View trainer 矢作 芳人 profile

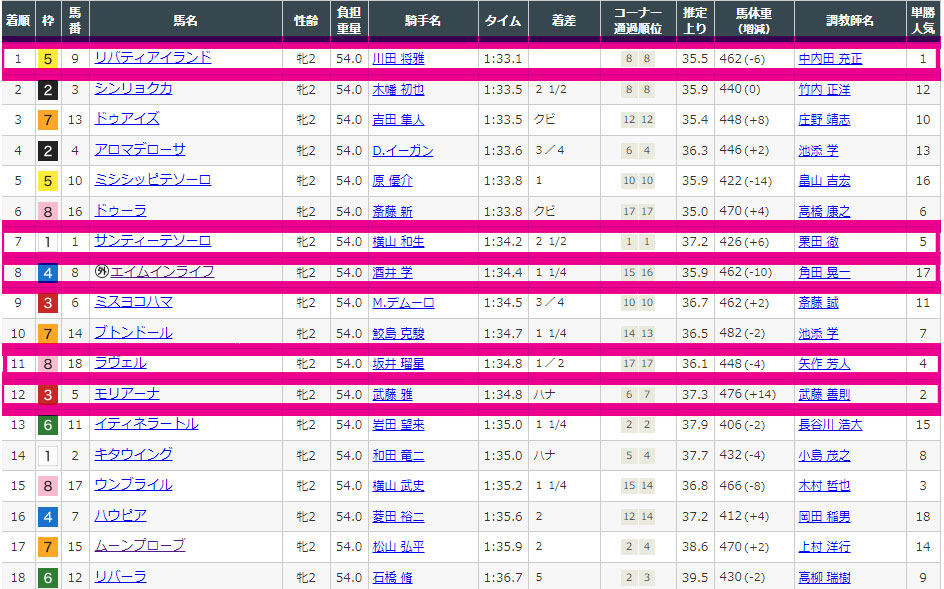click(x=823, y=364)
